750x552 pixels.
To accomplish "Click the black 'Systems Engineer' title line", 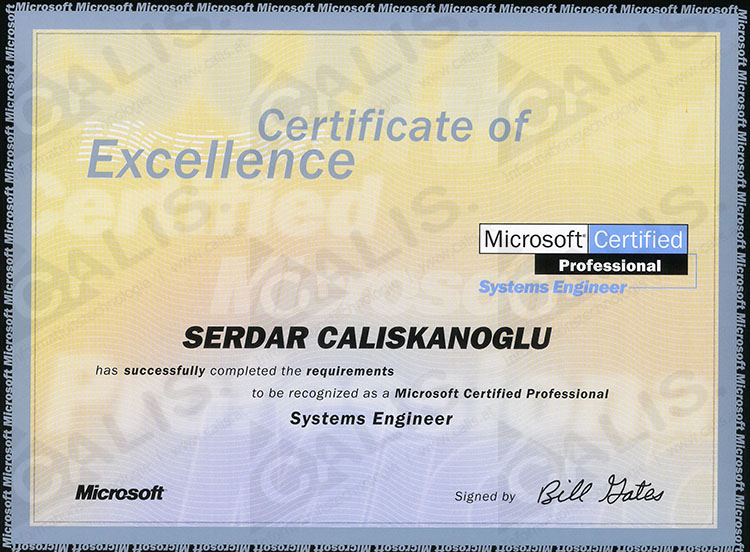I will pyautogui.click(x=371, y=419).
